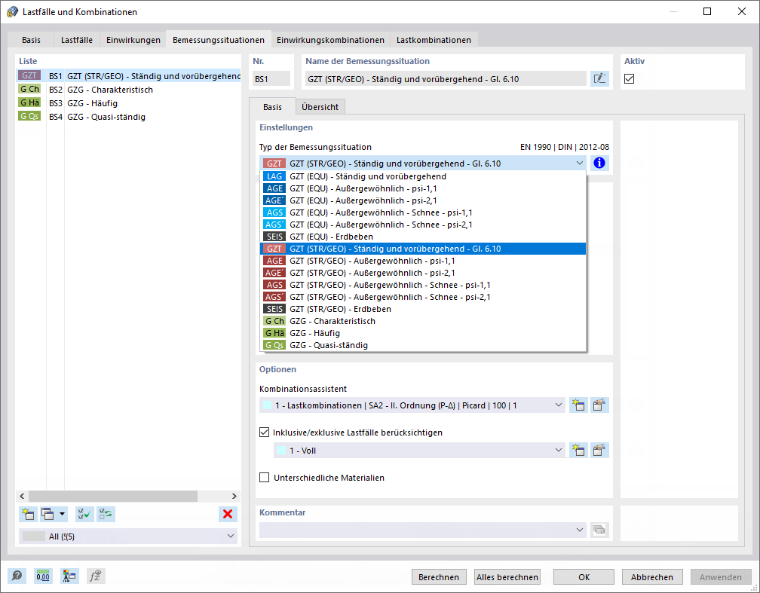Choose GZT (EQU) Außergewöhnlich psi-2,1 option
760x593 pixels.
click(423, 201)
